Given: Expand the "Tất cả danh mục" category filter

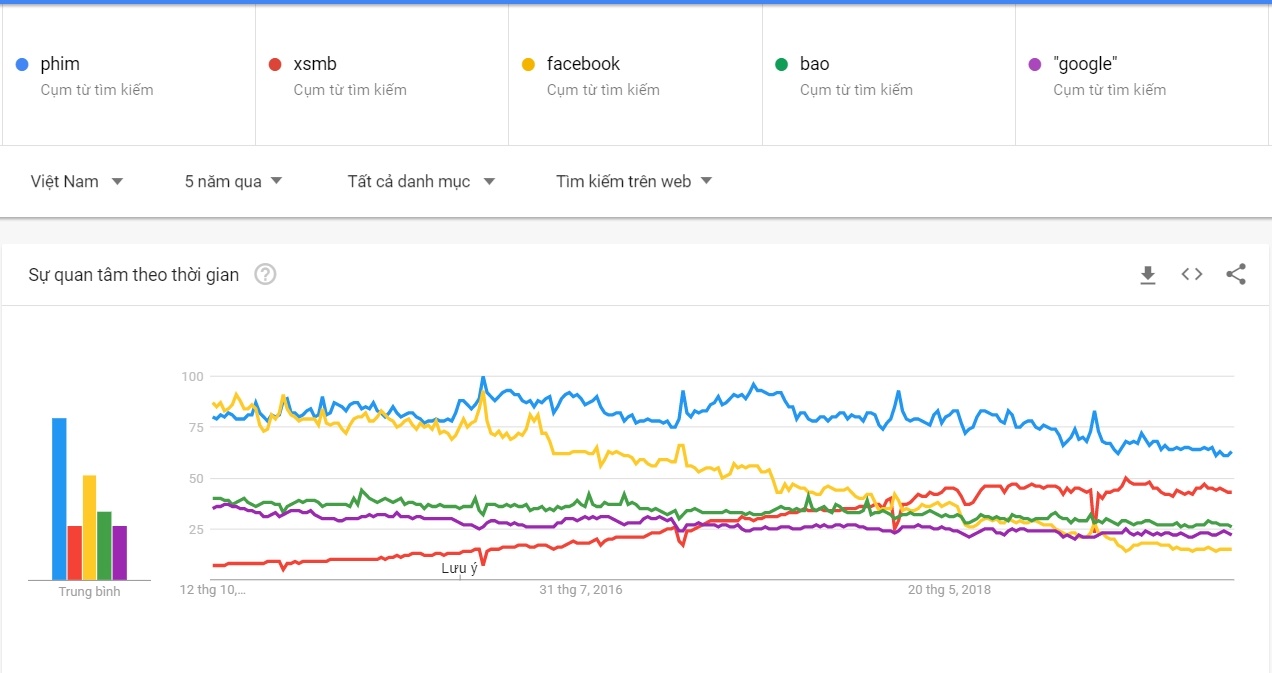Looking at the screenshot, I should (x=420, y=181).
